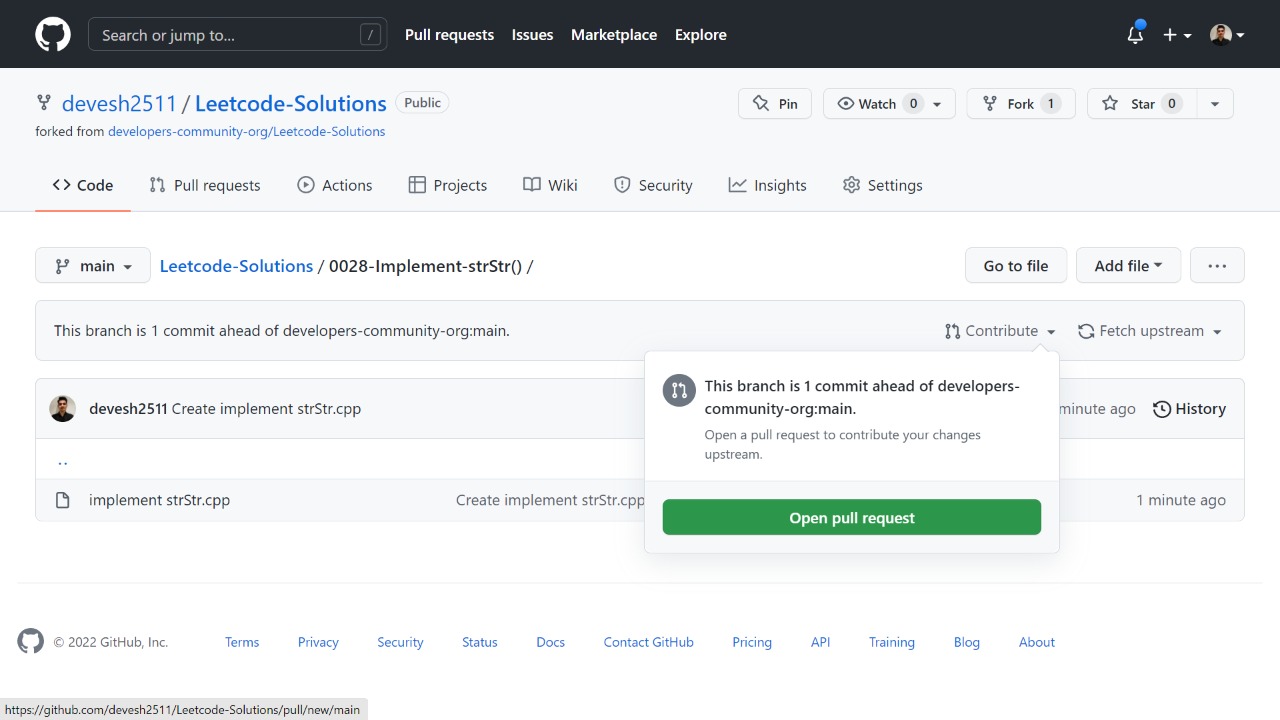
Task: Switch to the Pull requests tab
Action: point(205,185)
